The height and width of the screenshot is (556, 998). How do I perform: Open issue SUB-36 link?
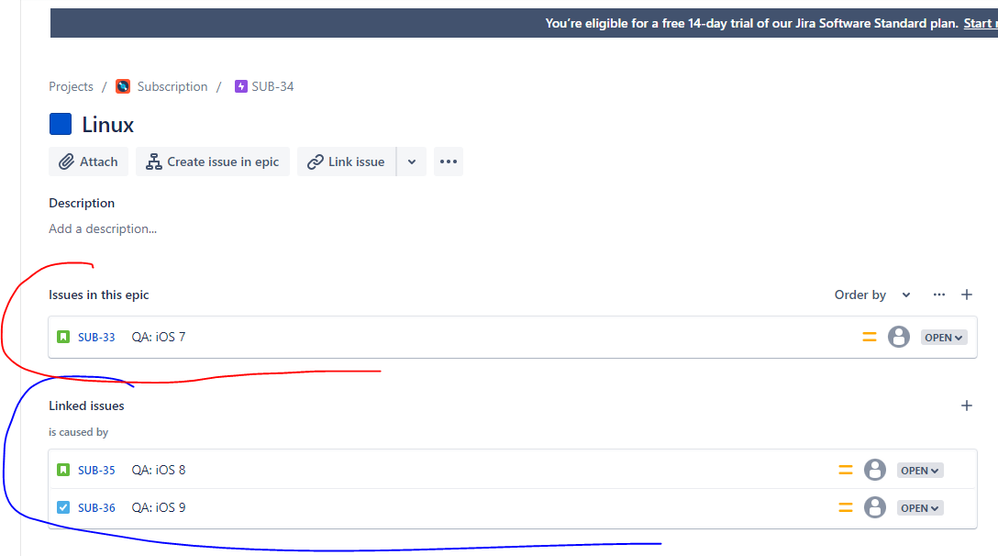tap(96, 508)
